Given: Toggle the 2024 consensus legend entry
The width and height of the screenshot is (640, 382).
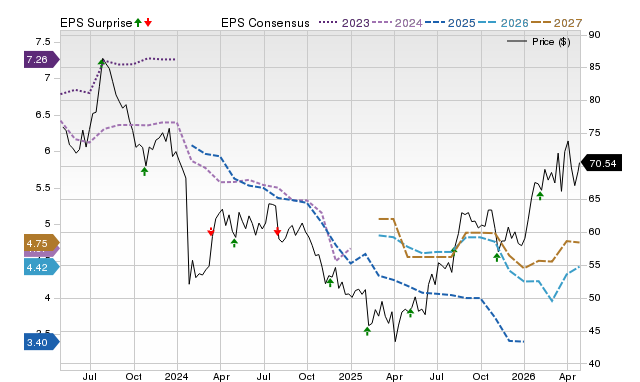Looking at the screenshot, I should point(397,23).
